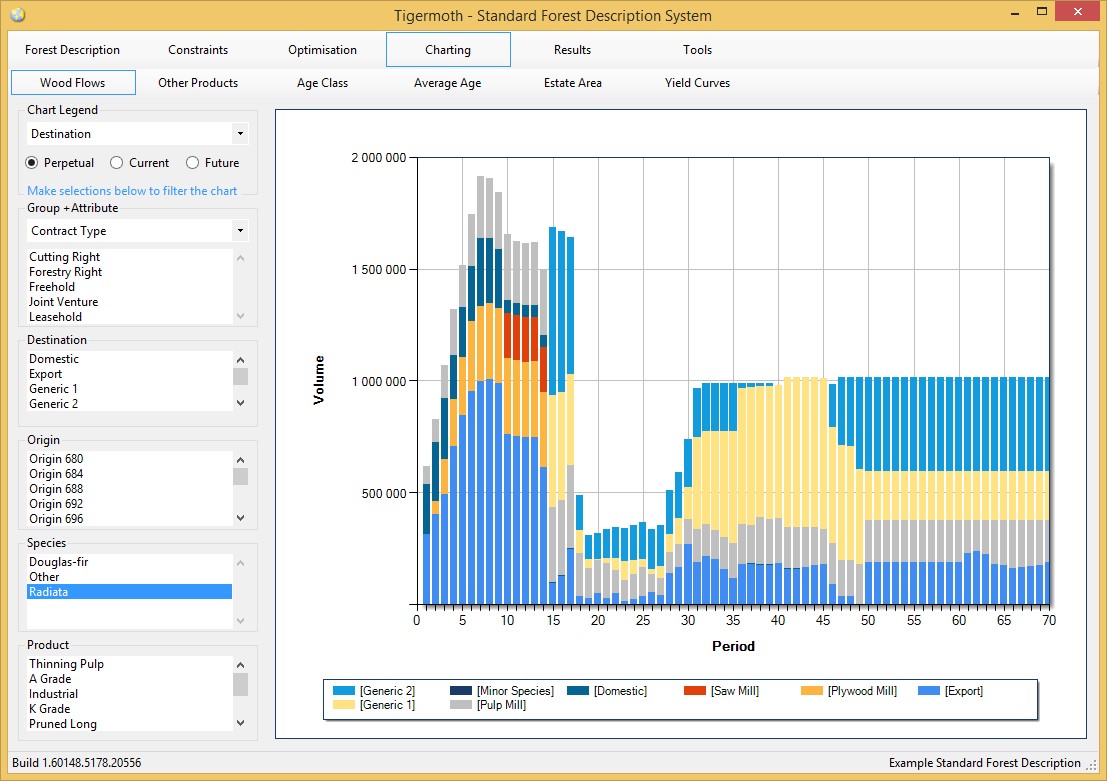Show the Age Class chart
The height and width of the screenshot is (781, 1107).
coord(322,83)
